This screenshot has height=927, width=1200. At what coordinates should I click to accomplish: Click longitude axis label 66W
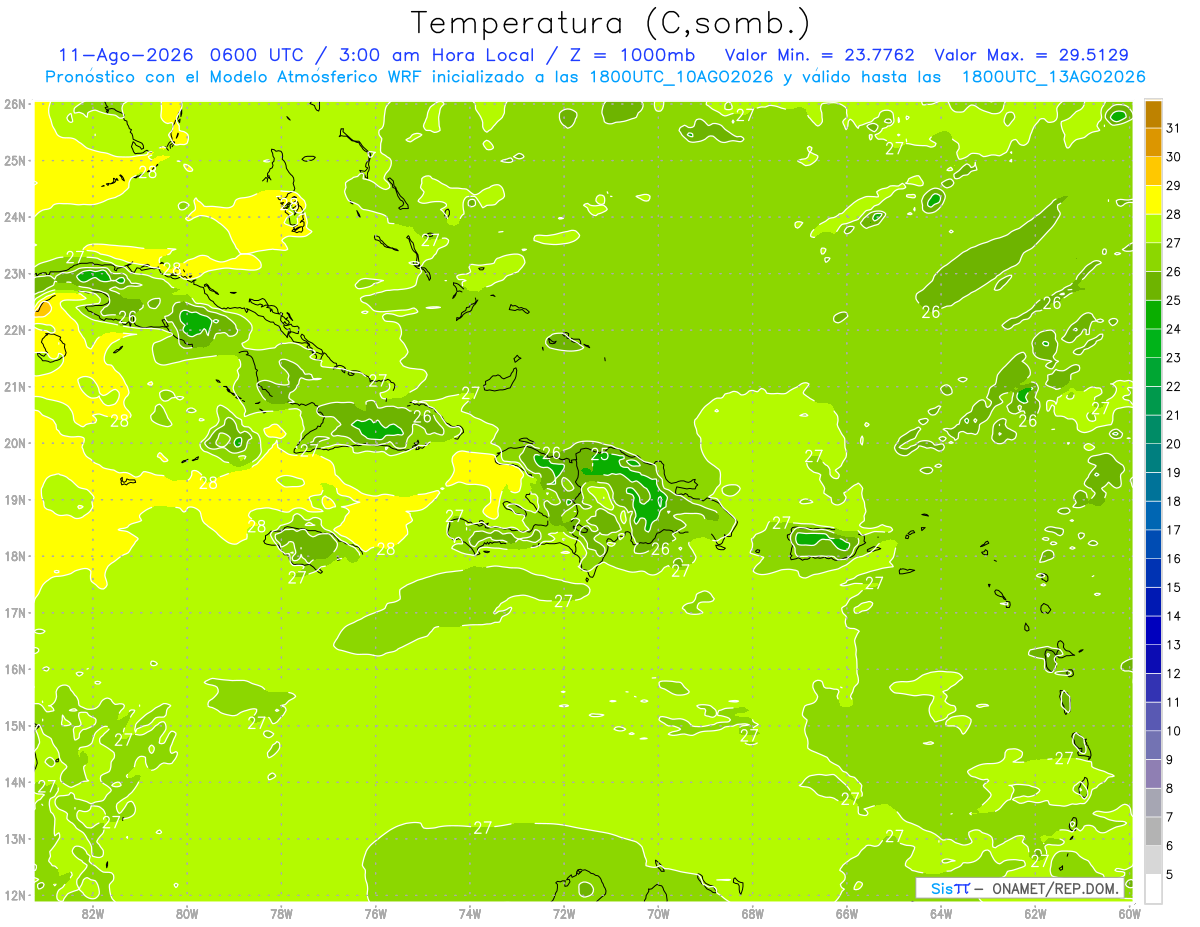(847, 914)
